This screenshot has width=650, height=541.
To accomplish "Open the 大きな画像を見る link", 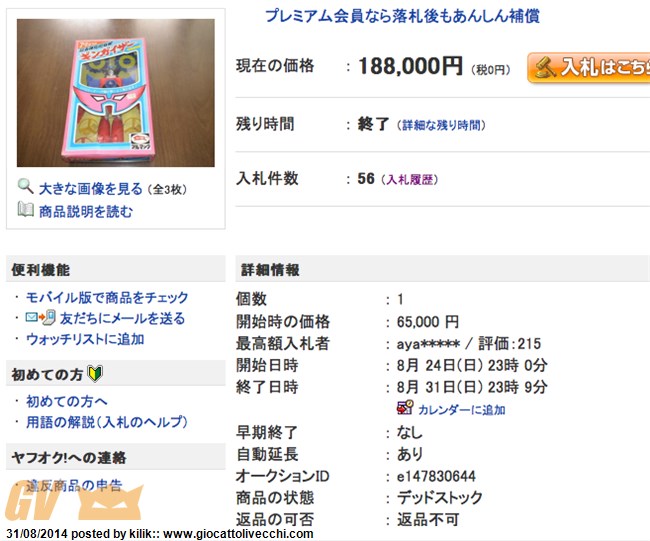I will tap(90, 189).
